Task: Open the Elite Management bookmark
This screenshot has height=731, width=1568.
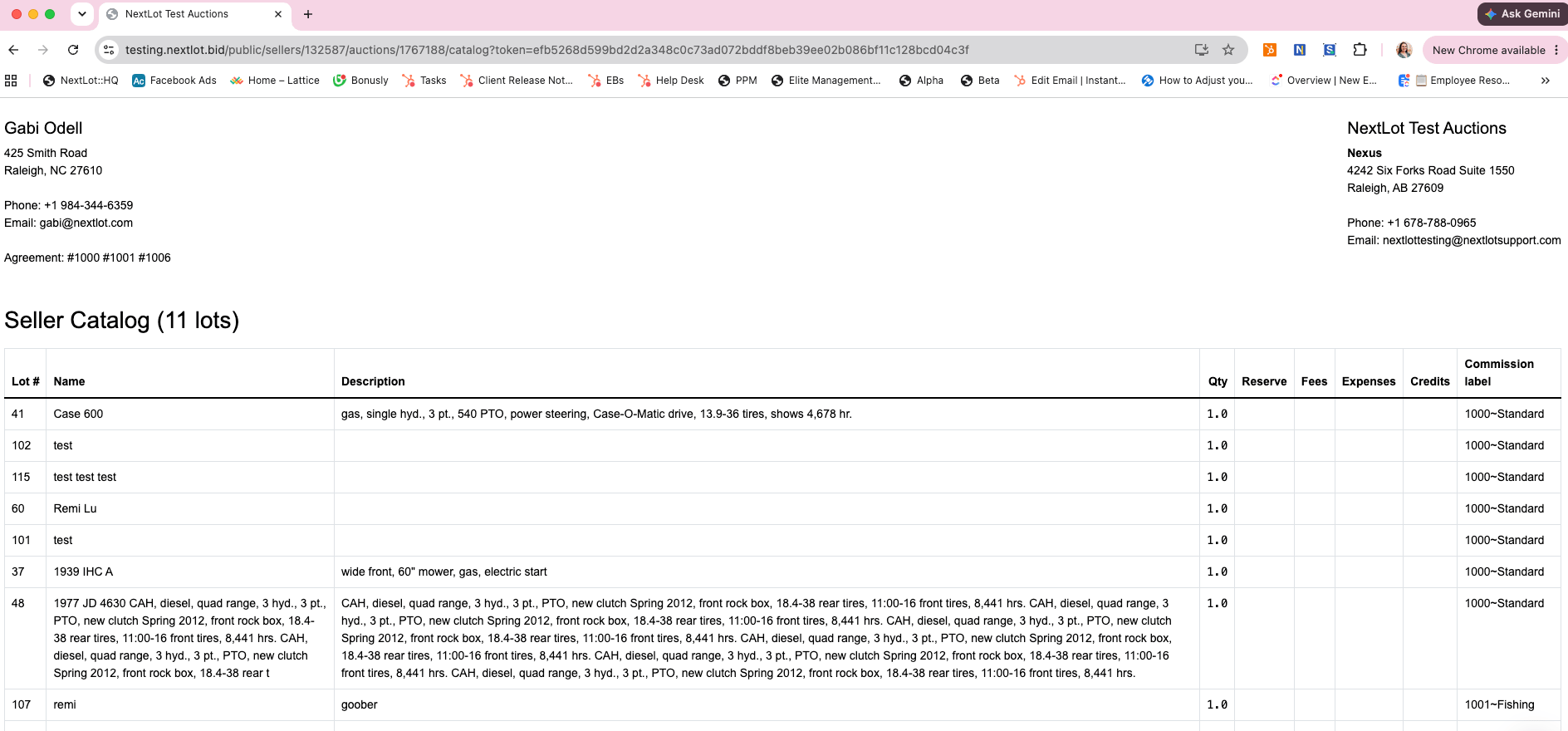Action: 826,81
